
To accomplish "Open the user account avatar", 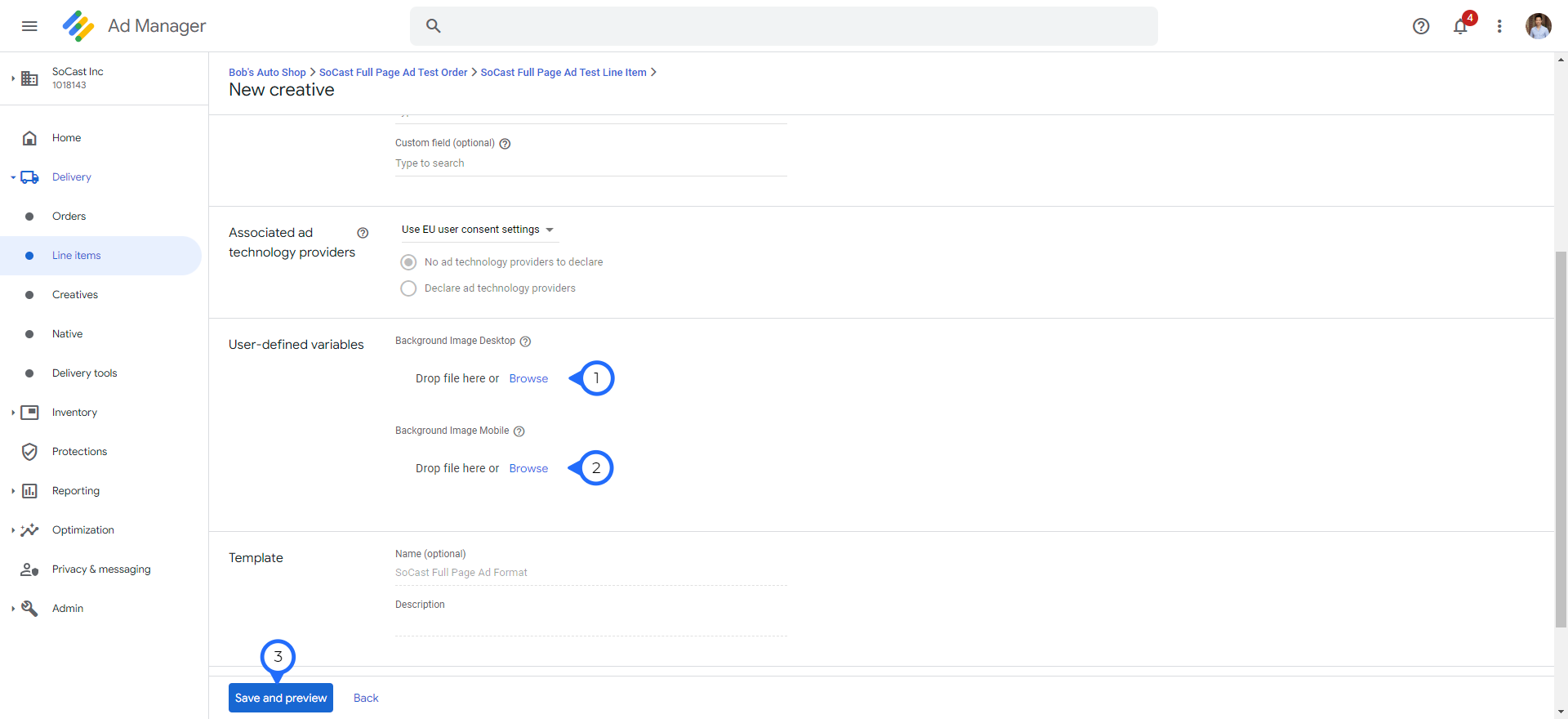I will click(x=1539, y=26).
